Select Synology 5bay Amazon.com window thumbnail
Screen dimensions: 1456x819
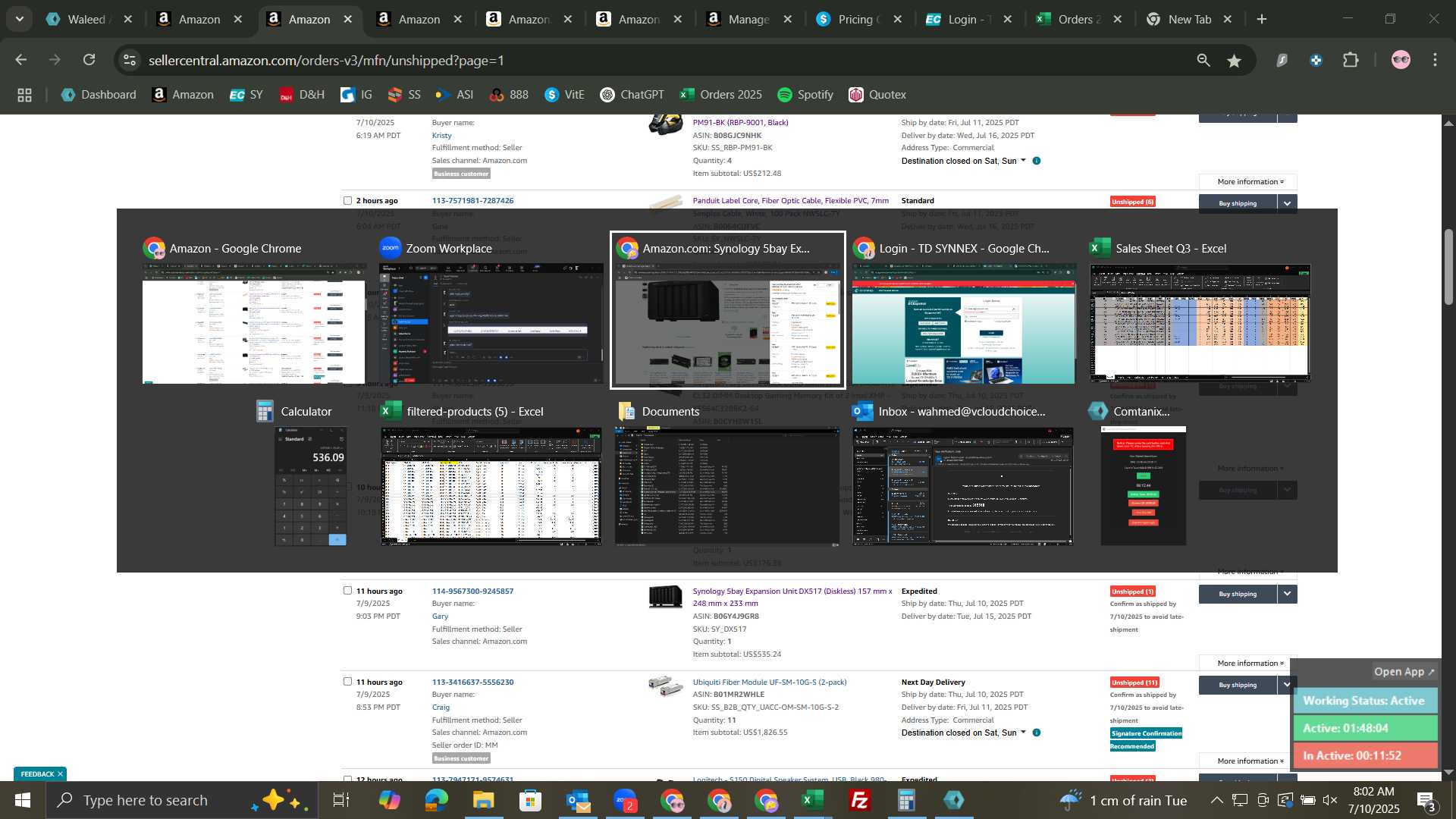727,311
